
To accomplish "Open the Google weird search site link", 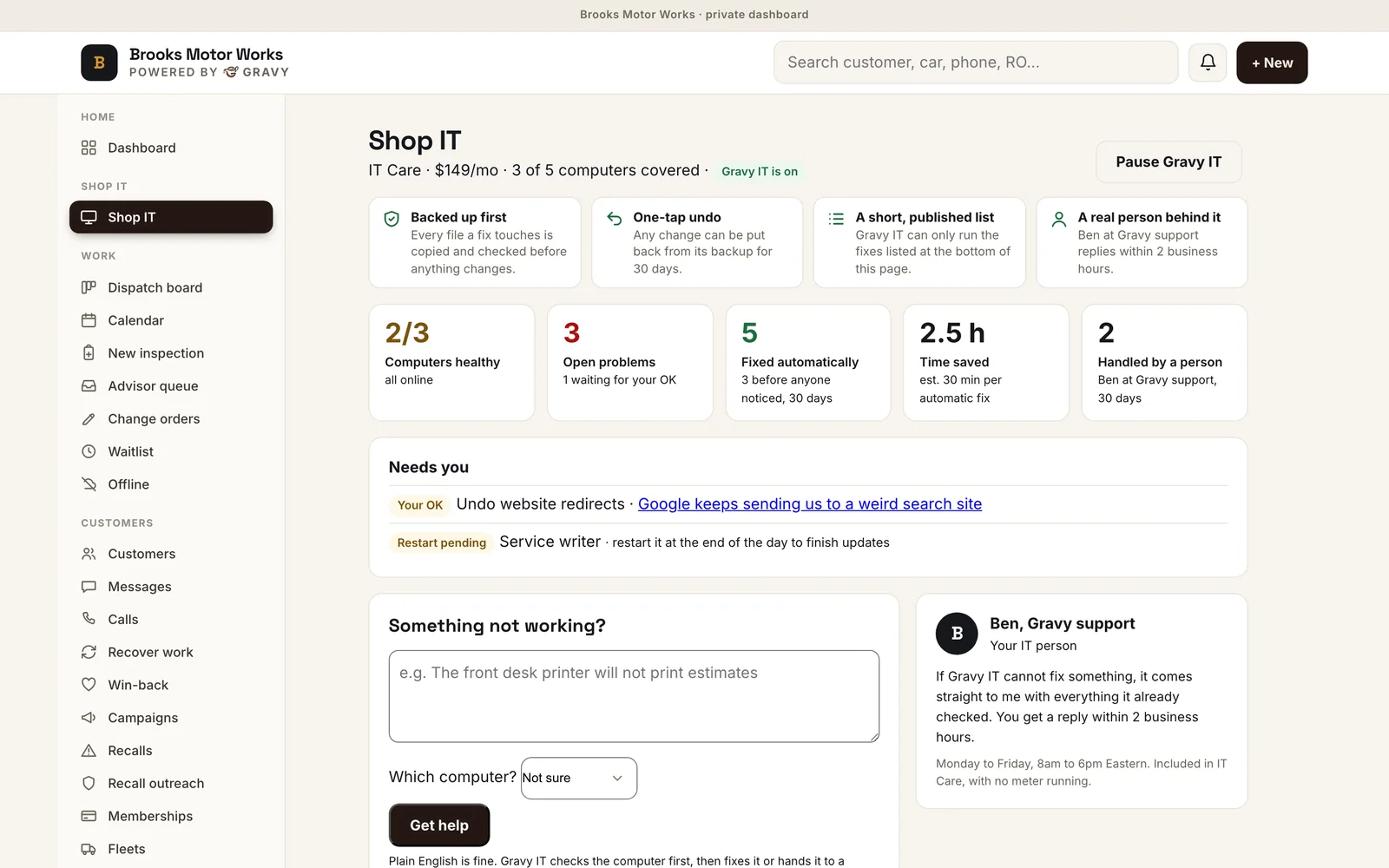I will click(810, 504).
